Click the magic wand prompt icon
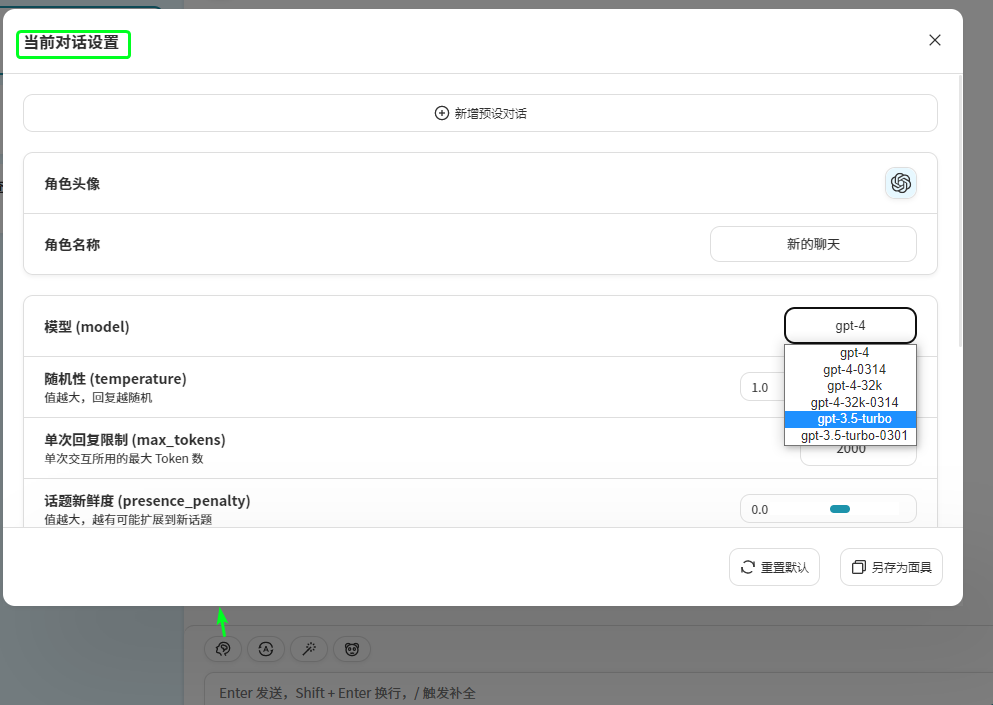Image resolution: width=993 pixels, height=705 pixels. 309,649
